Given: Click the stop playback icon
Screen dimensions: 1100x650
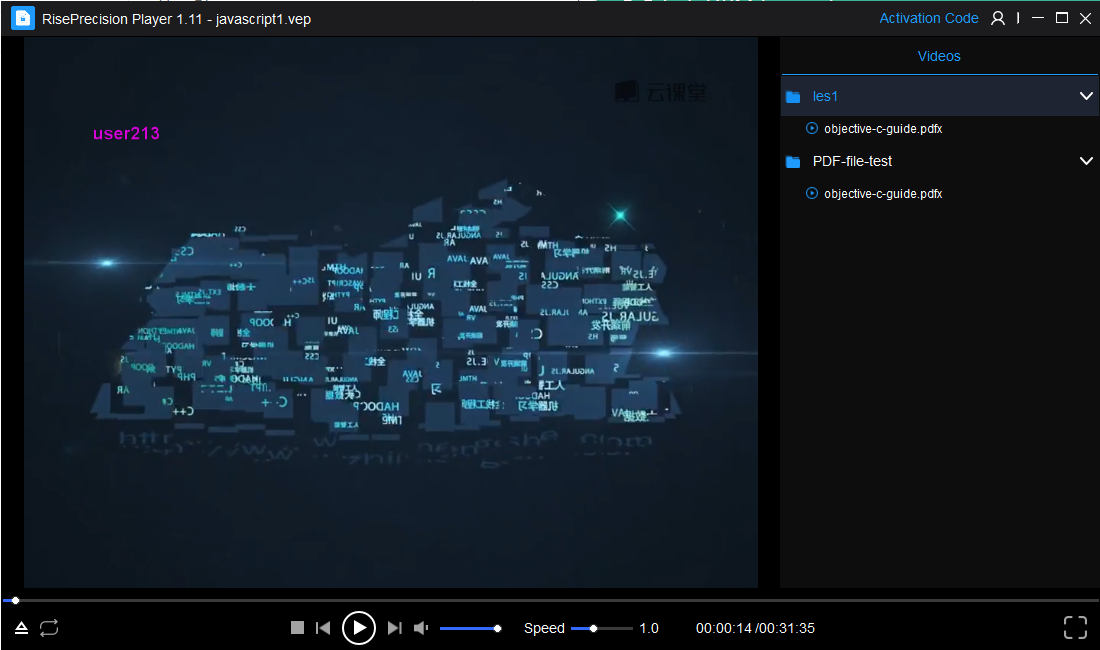Looking at the screenshot, I should point(297,627).
